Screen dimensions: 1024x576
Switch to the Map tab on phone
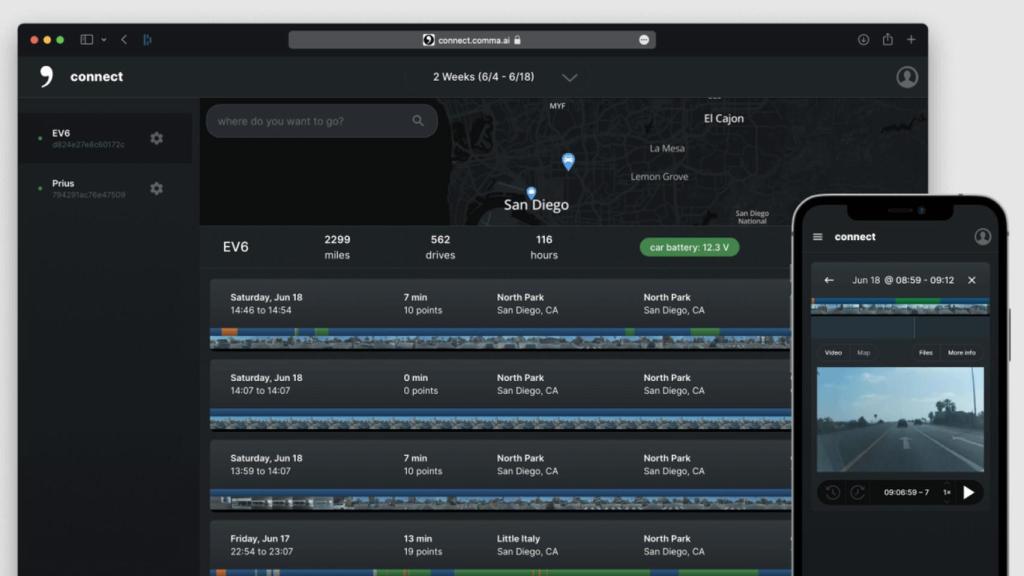pyautogui.click(x=863, y=353)
